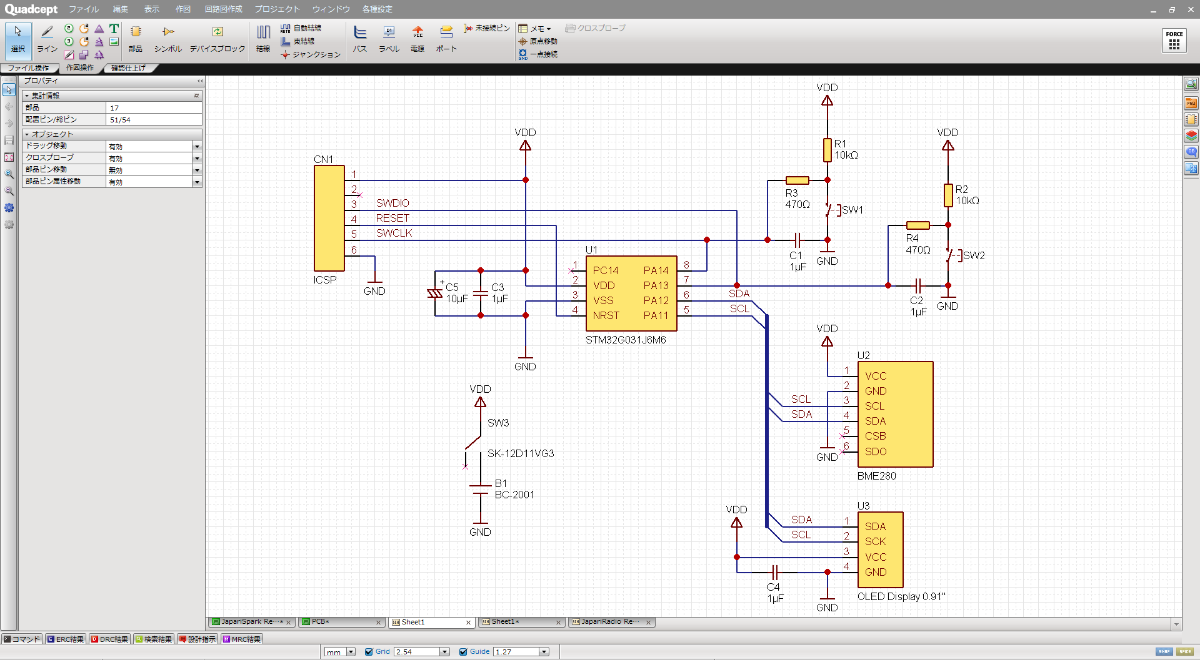Expand the 部品ピン移動 dropdown

197,170
